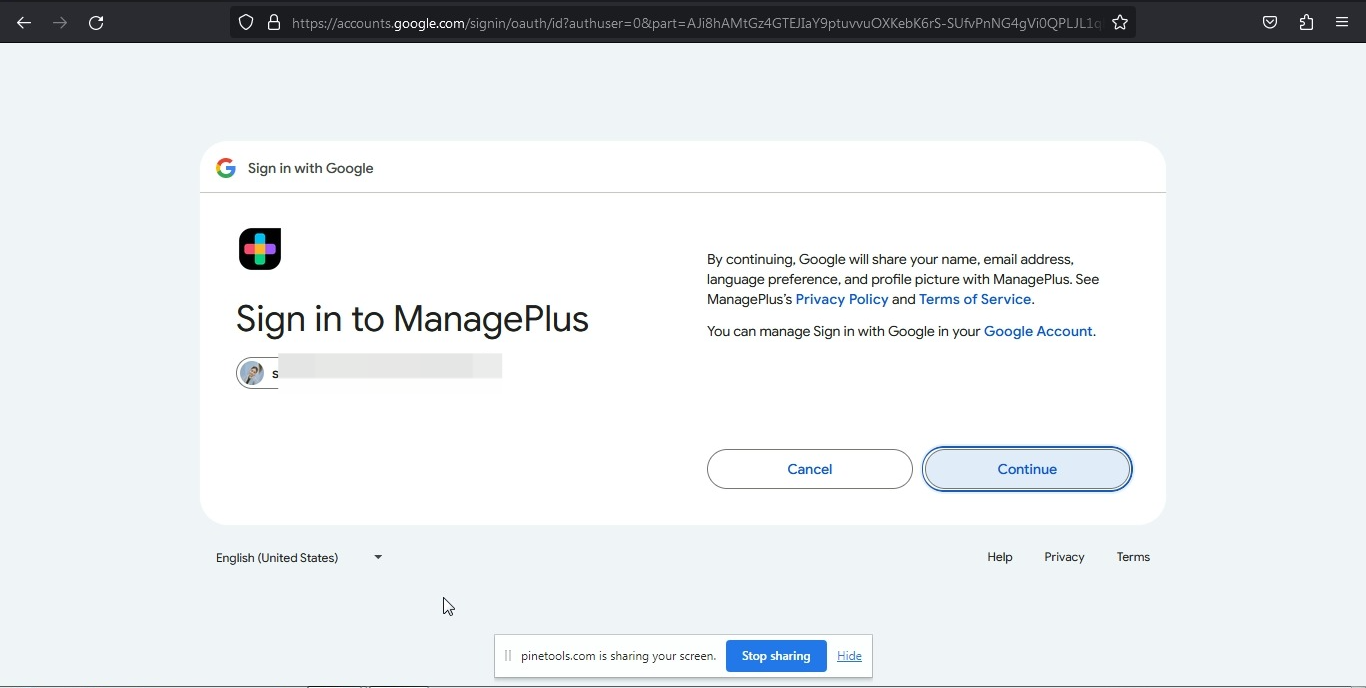The width and height of the screenshot is (1366, 688).
Task: Click the browser forward arrow
Action: click(60, 23)
